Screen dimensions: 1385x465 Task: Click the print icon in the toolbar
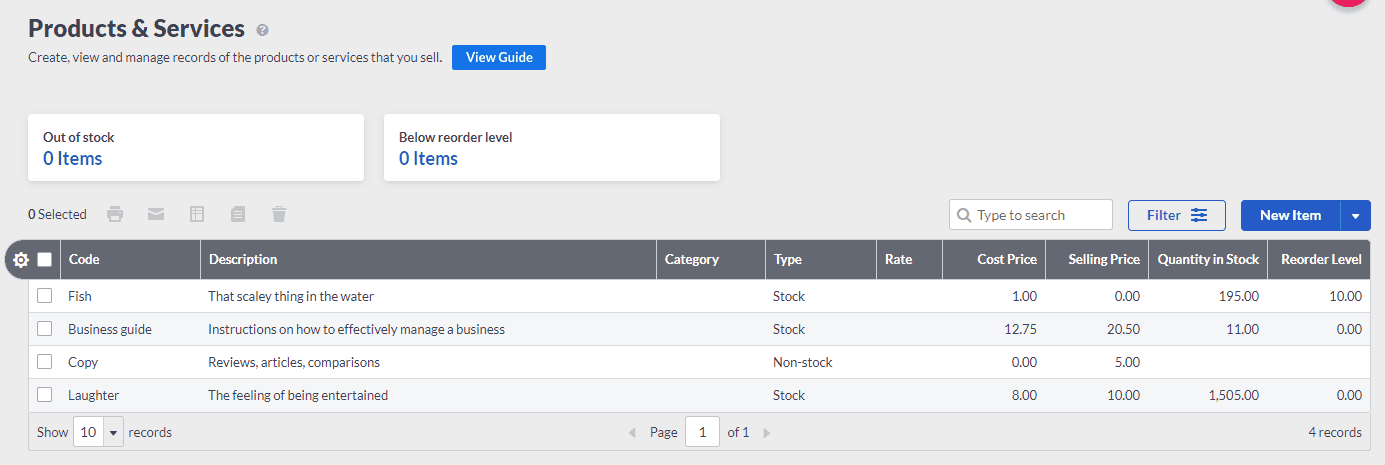tap(115, 214)
